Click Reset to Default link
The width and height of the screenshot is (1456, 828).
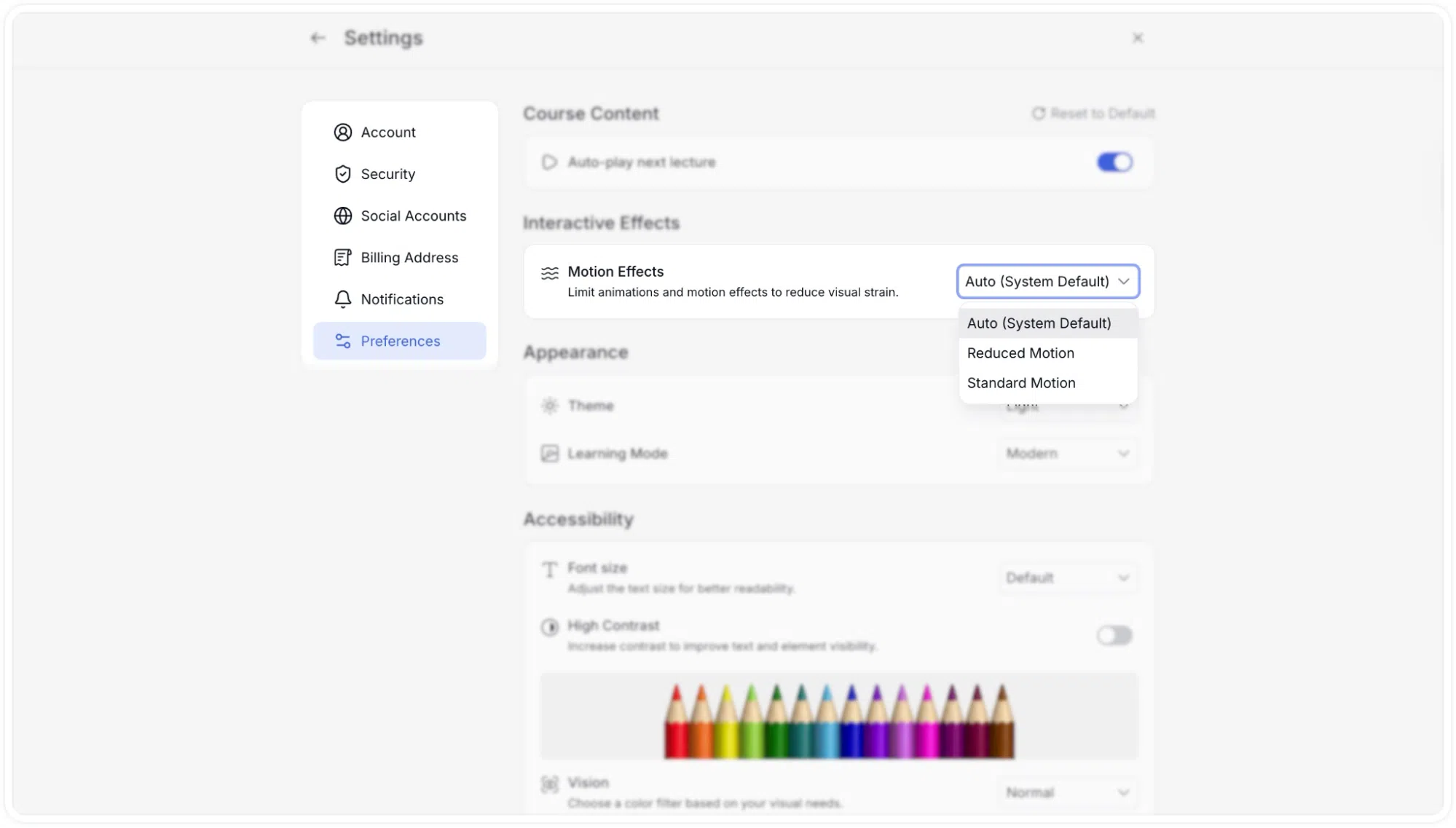point(1093,114)
